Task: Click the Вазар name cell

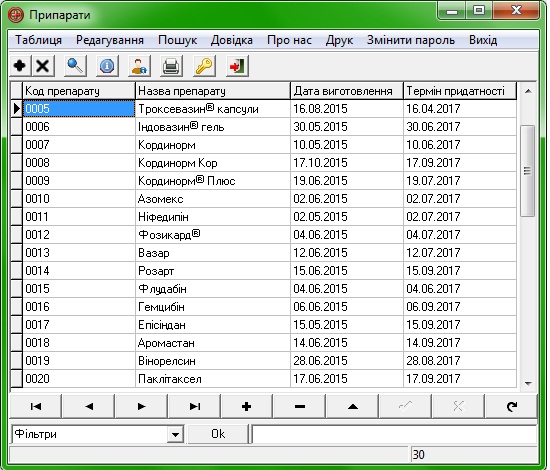Action: [x=213, y=253]
